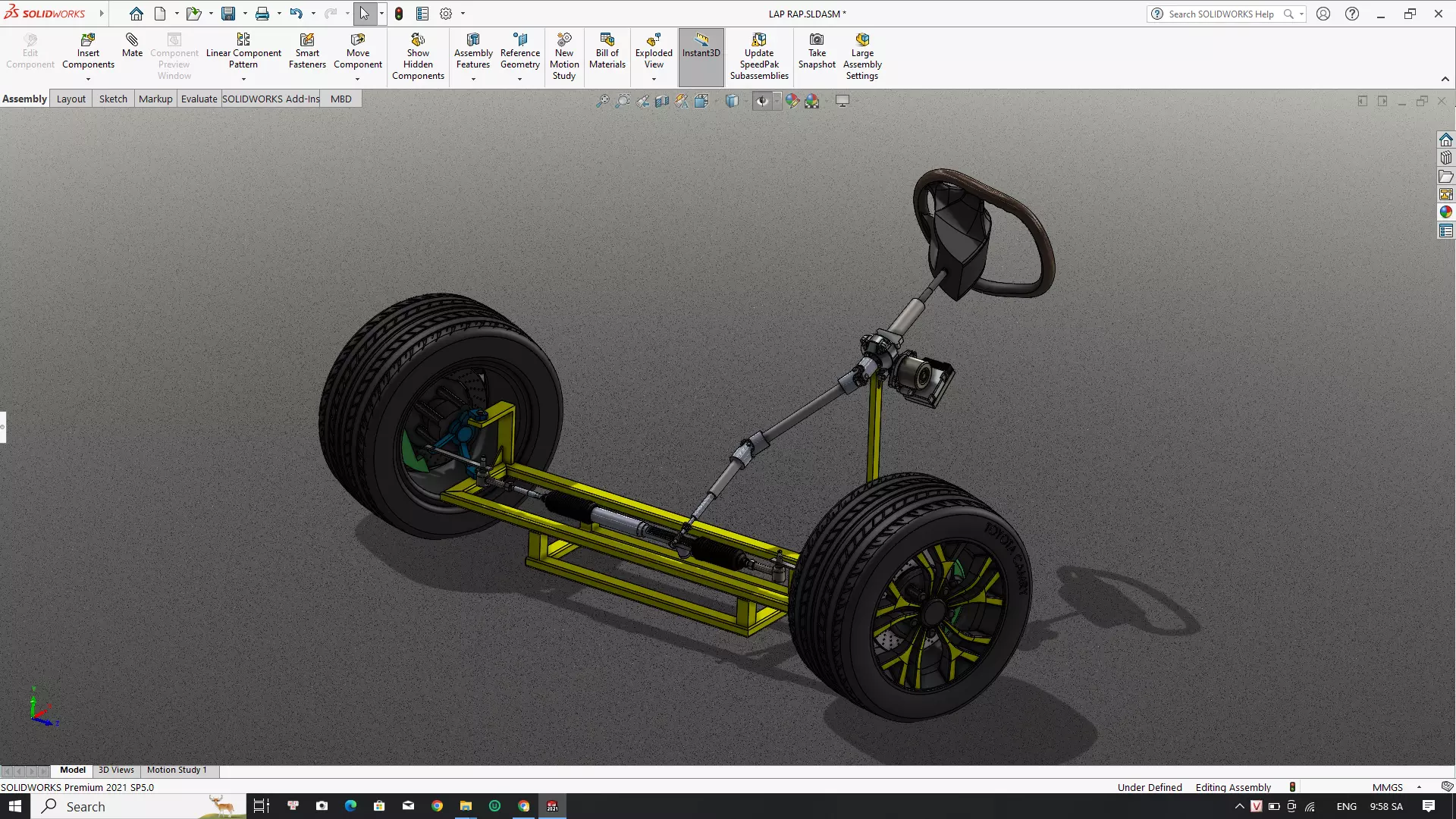The image size is (1456, 819).
Task: Toggle the Instant3D button
Action: 701,57
